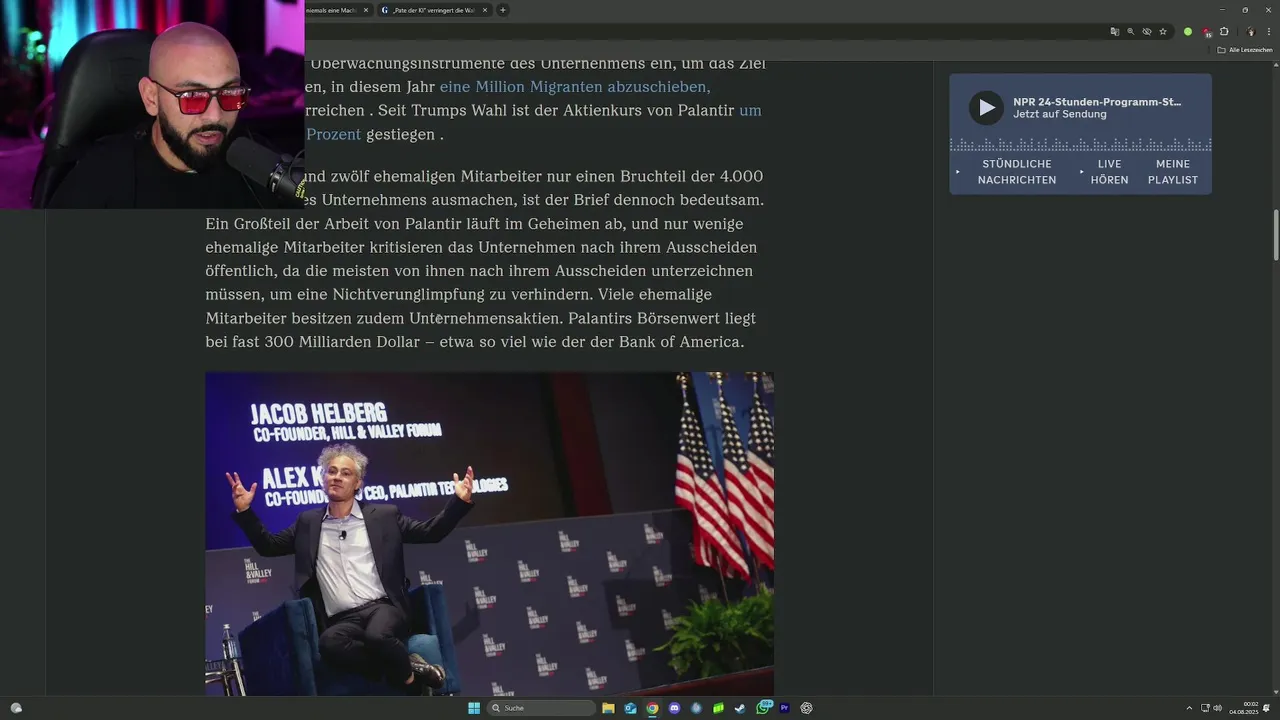Open the blue 'um' link after Palantir

coord(750,110)
